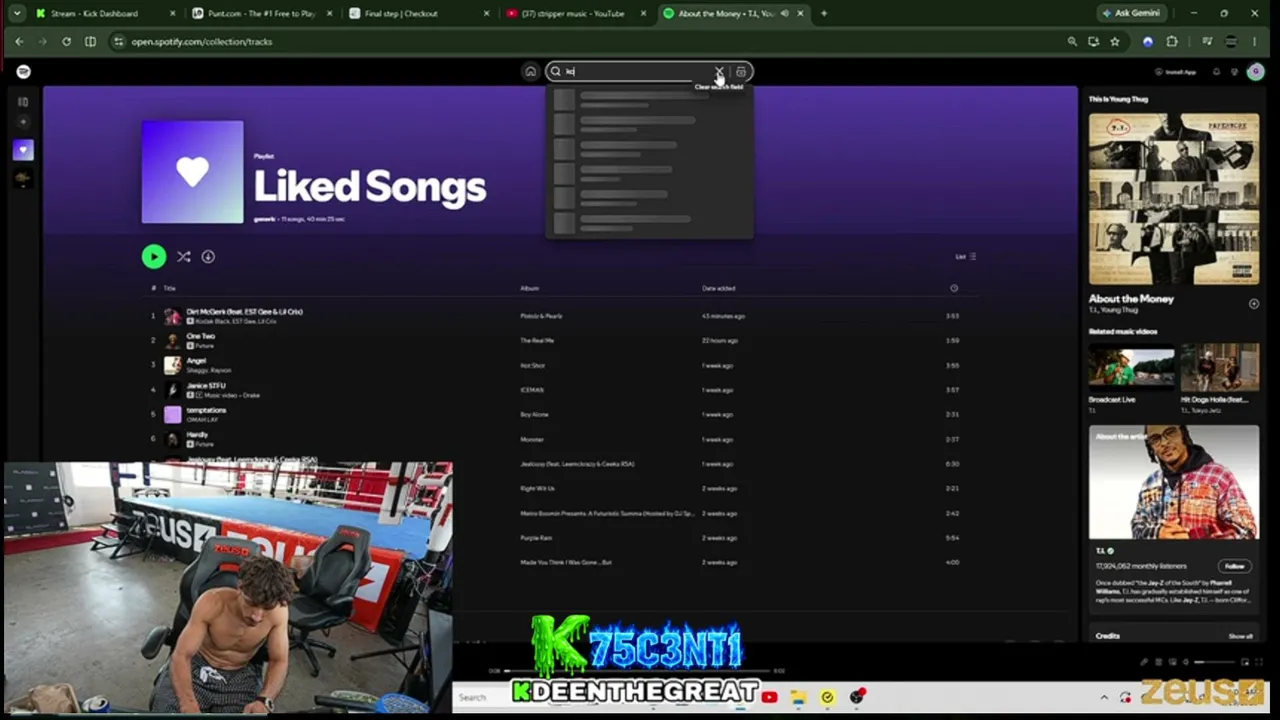
Task: Open the Pistolz & Pearlz album link
Action: click(541, 316)
